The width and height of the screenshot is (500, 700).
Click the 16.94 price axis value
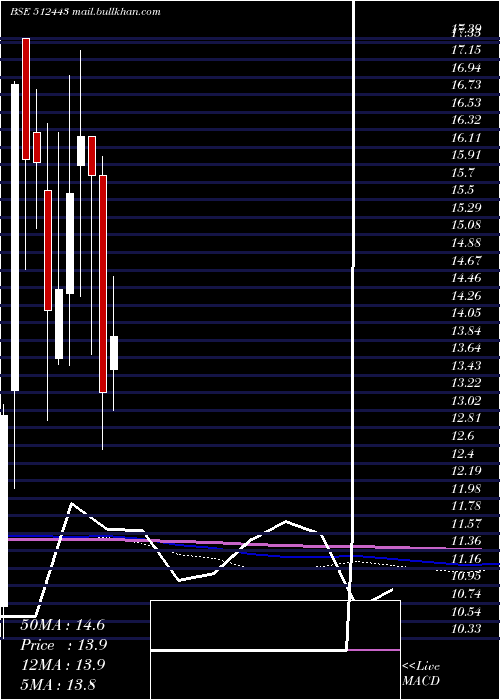(x=466, y=68)
